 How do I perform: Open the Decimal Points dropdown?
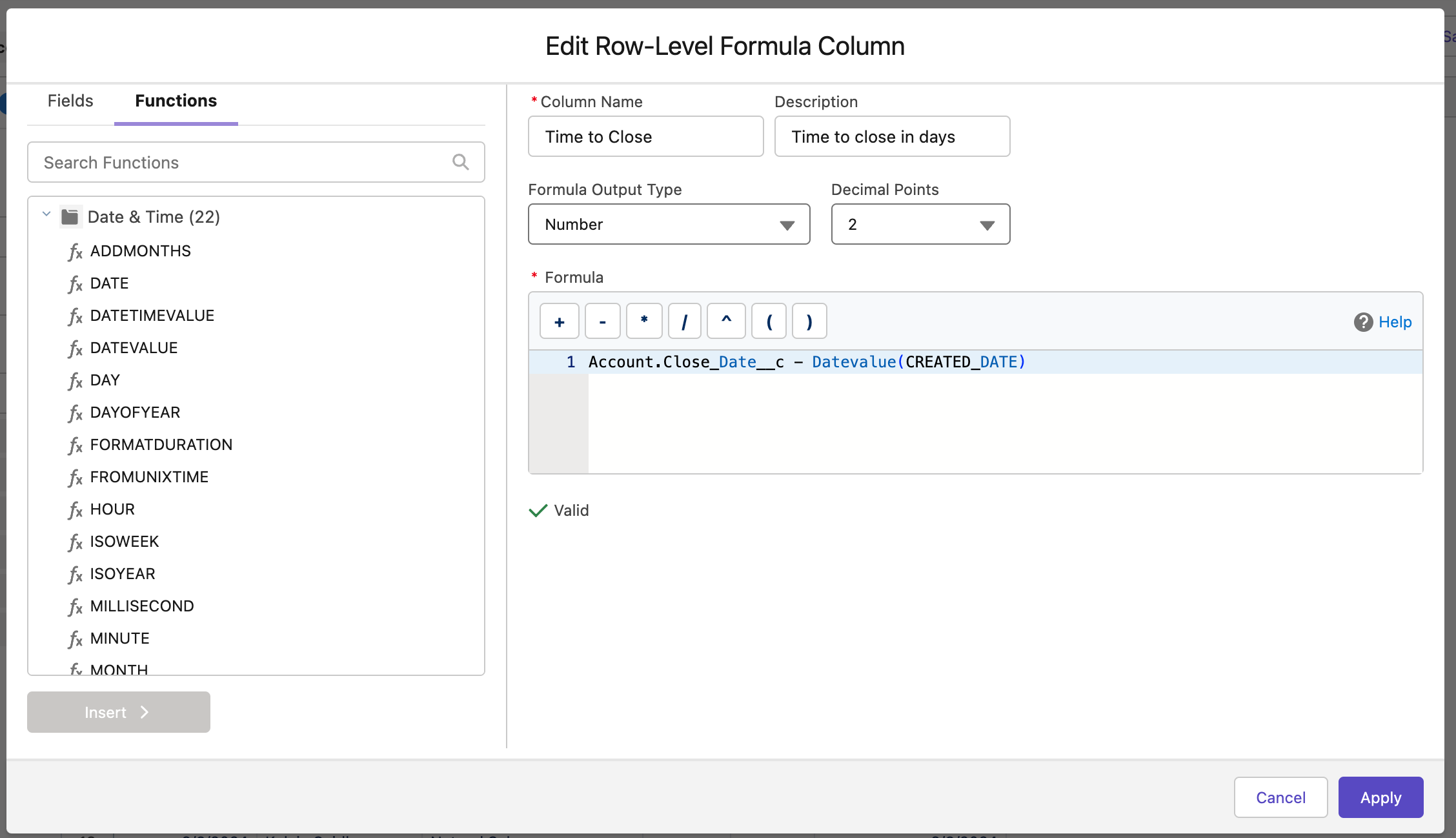(920, 225)
